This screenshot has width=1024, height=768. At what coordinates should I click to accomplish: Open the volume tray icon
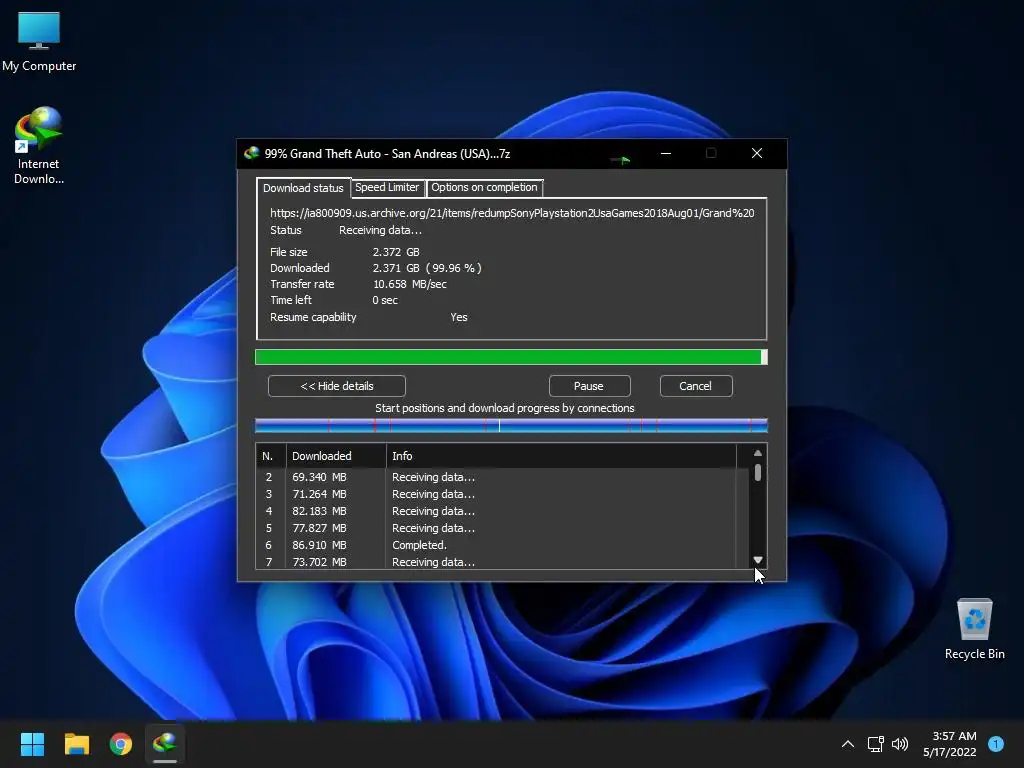[900, 744]
